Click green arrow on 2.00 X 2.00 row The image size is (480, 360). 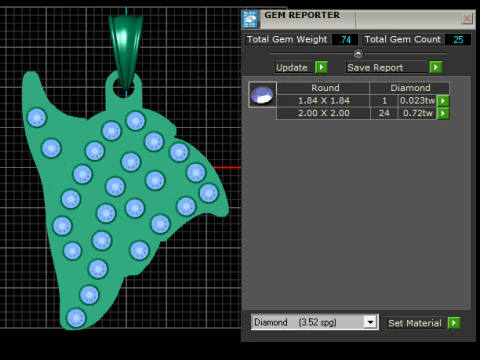point(443,113)
